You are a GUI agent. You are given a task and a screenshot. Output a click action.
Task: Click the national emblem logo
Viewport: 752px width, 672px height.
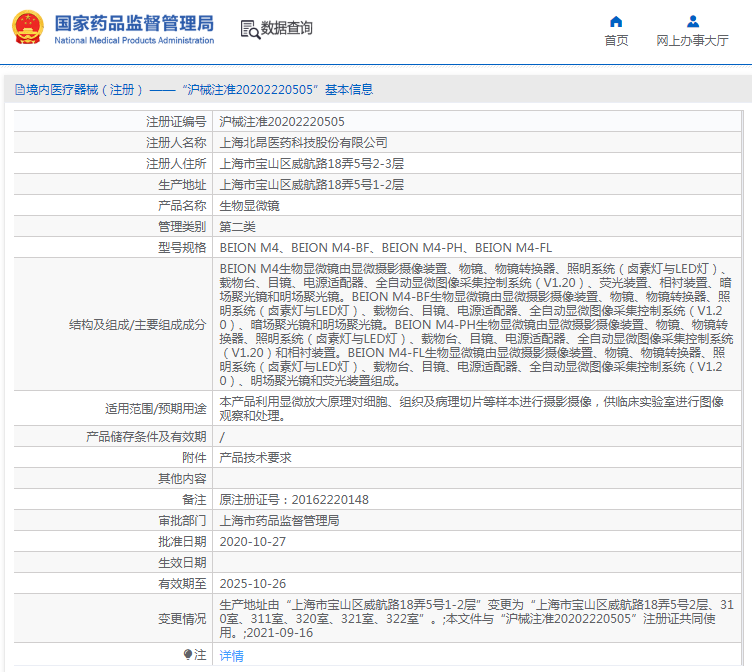click(27, 28)
